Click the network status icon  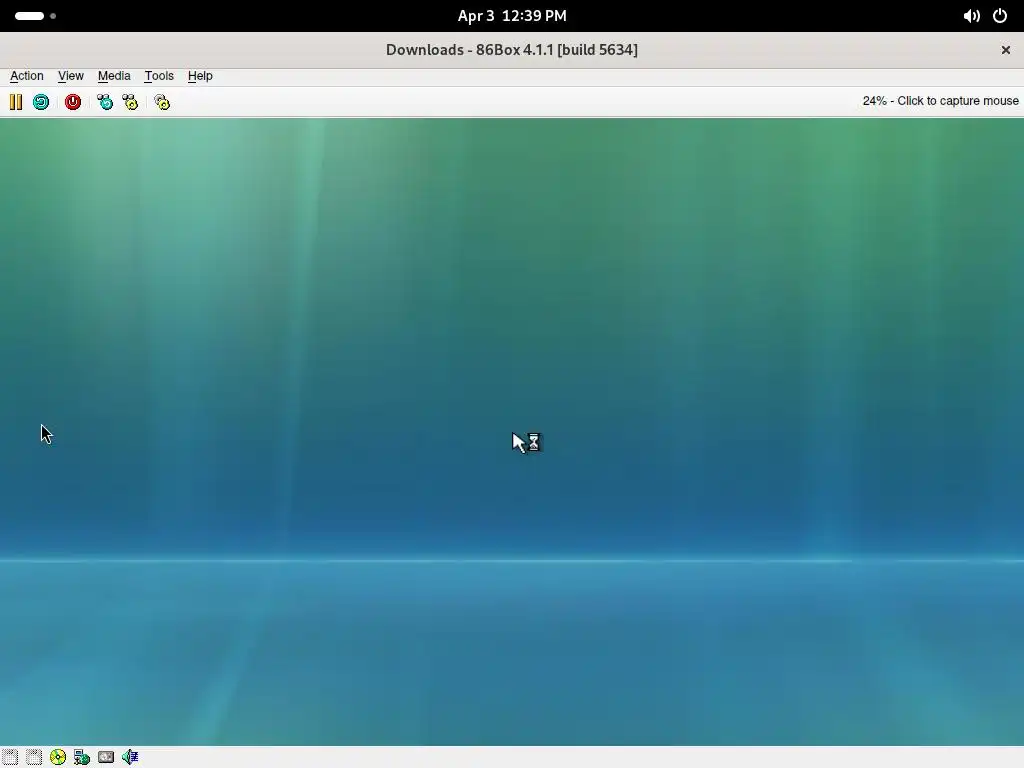pyautogui.click(x=82, y=757)
